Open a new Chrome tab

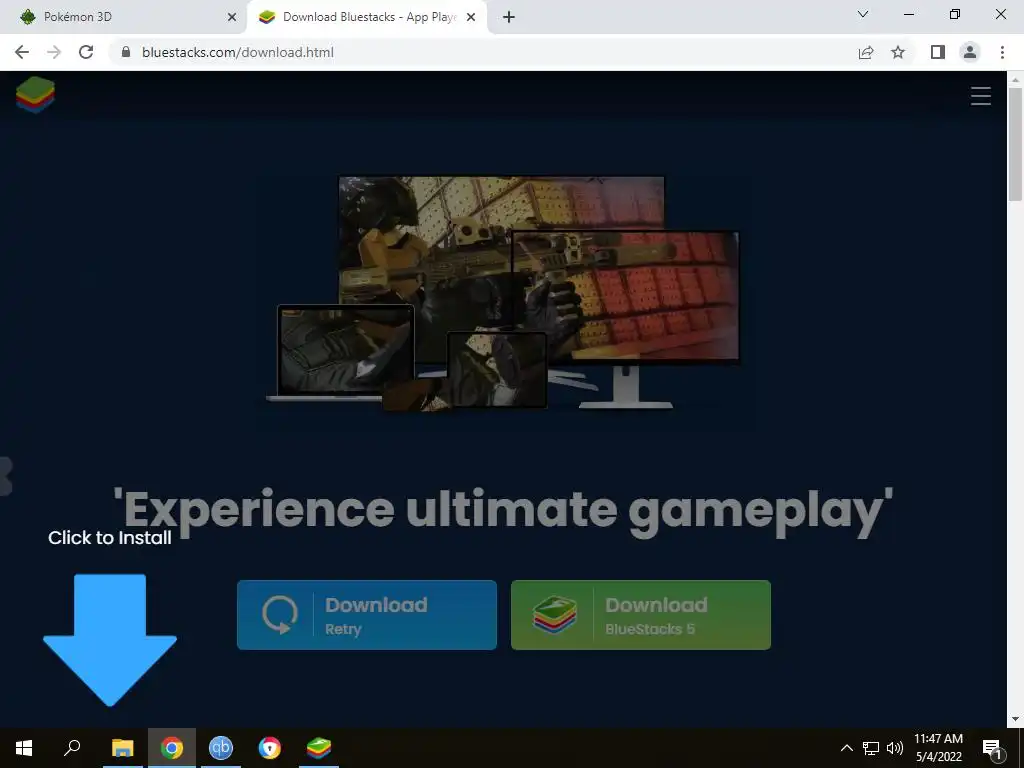(509, 17)
